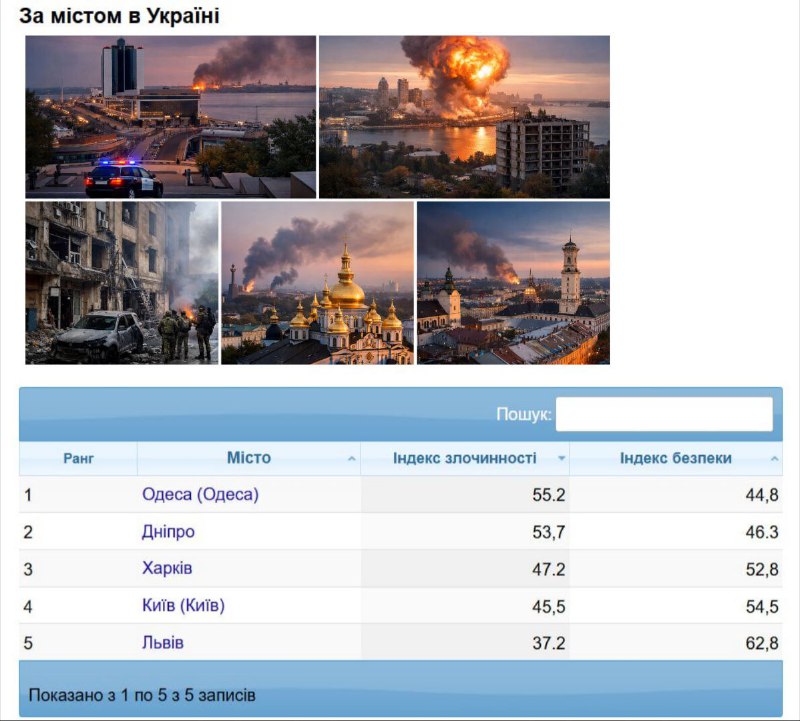Open the image of soldiers near damaged building
800x721 pixels.
[x=121, y=283]
